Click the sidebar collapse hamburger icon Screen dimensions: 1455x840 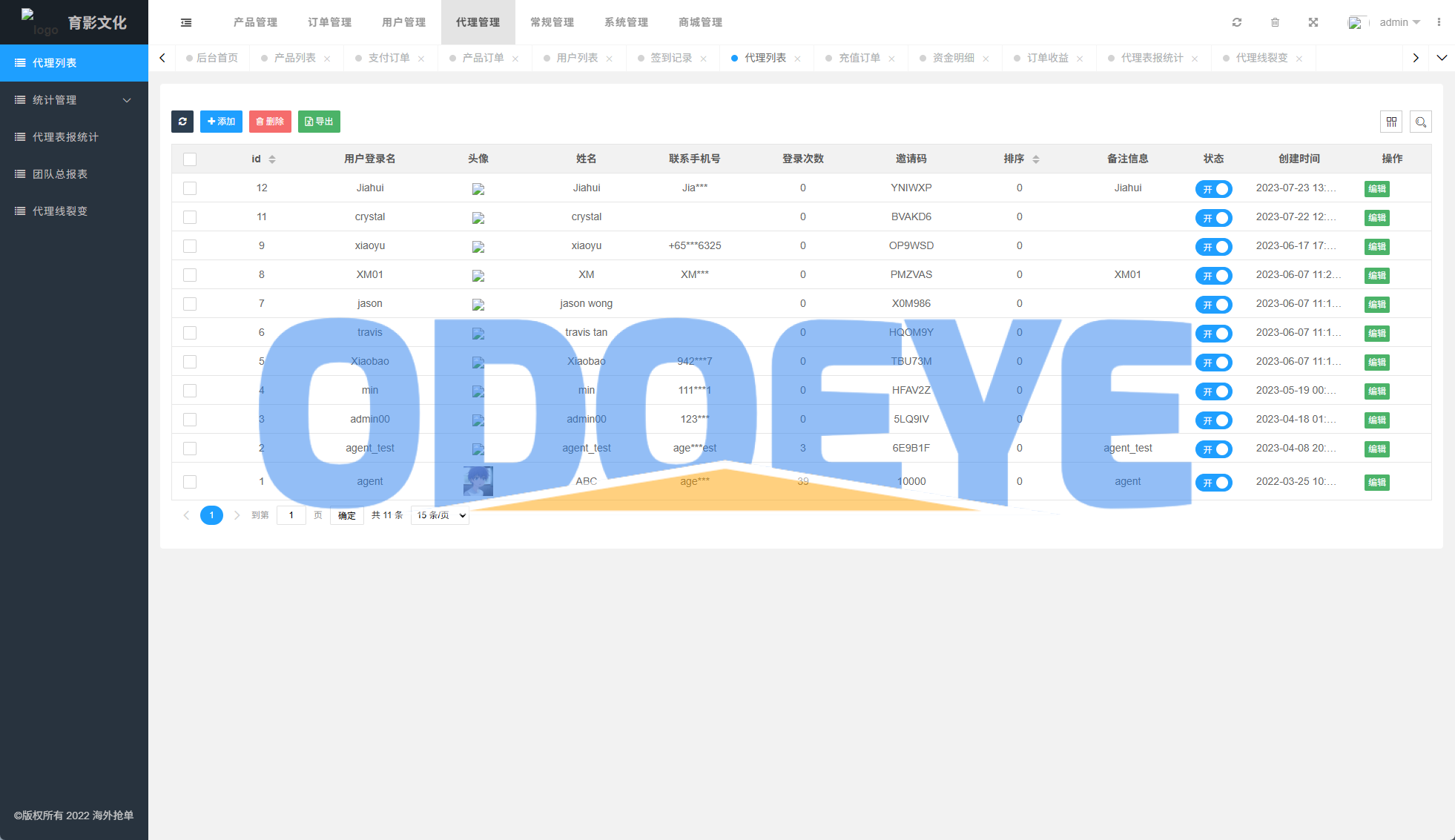tap(186, 22)
